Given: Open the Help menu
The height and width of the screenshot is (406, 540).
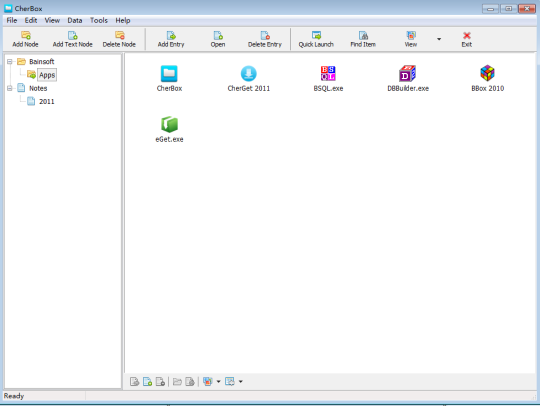Looking at the screenshot, I should pos(123,20).
